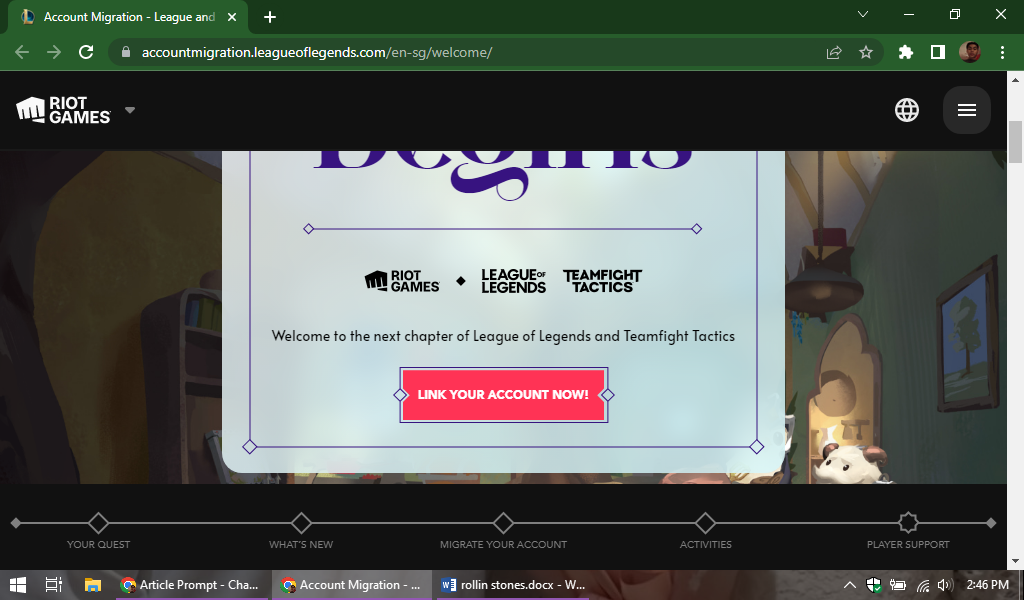The width and height of the screenshot is (1024, 600).
Task: Show hidden system tray icons
Action: tap(850, 585)
